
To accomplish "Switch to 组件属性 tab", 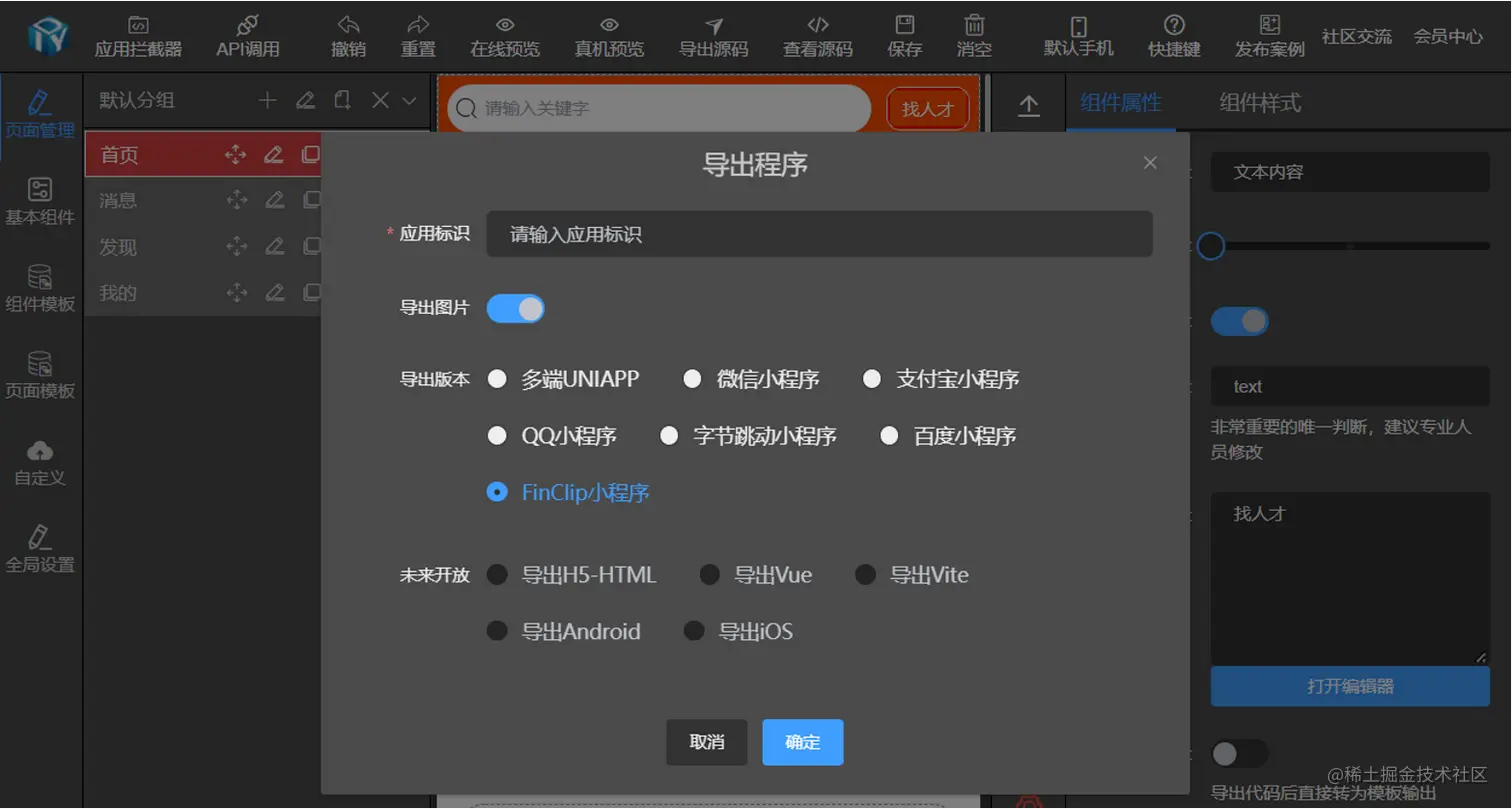I will click(x=1121, y=102).
